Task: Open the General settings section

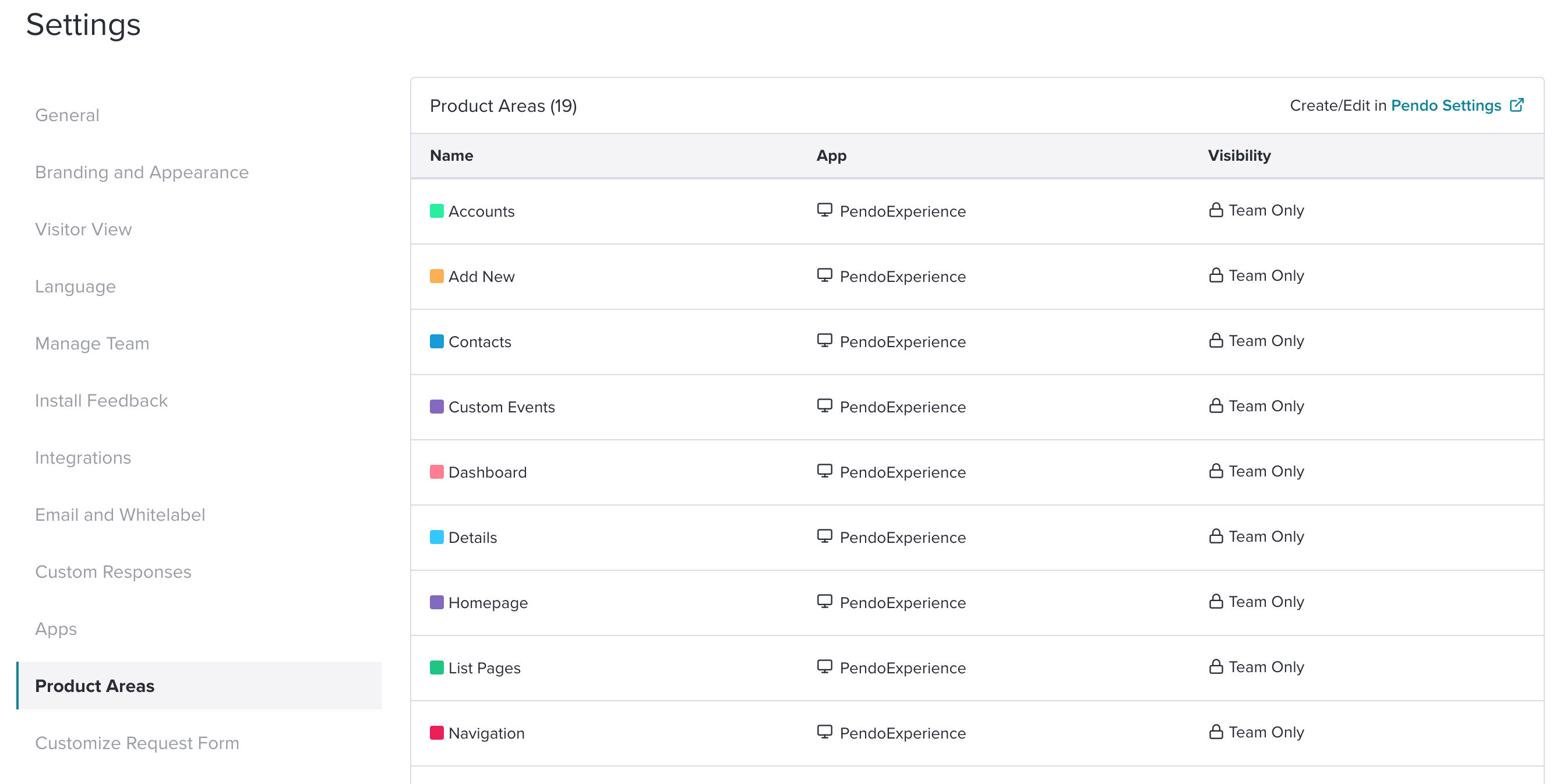Action: [67, 115]
